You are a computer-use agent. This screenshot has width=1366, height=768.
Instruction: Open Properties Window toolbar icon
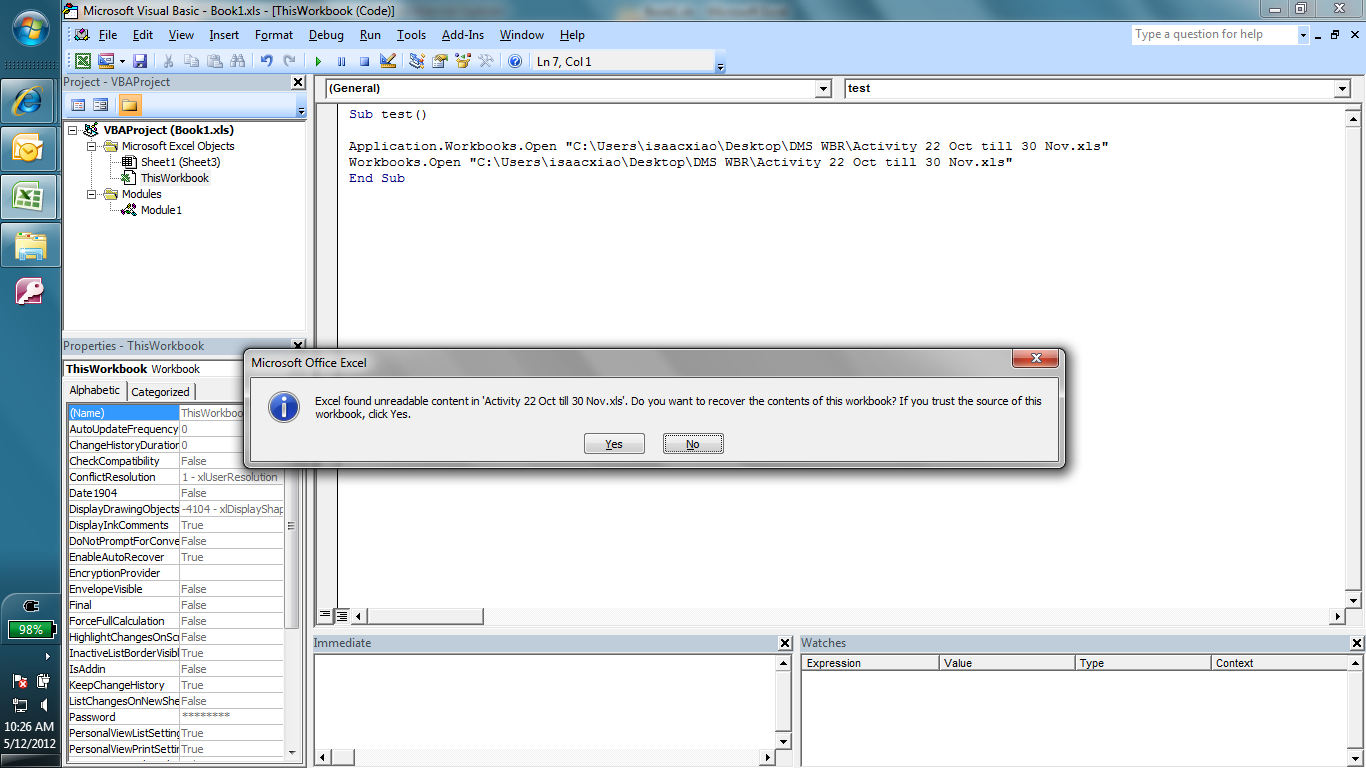coord(440,61)
